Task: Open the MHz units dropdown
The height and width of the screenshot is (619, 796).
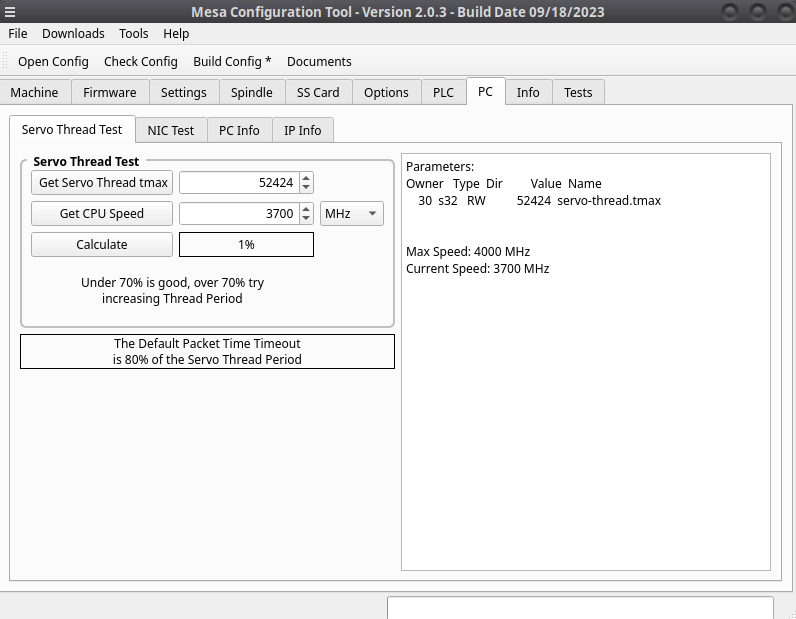Action: click(352, 214)
